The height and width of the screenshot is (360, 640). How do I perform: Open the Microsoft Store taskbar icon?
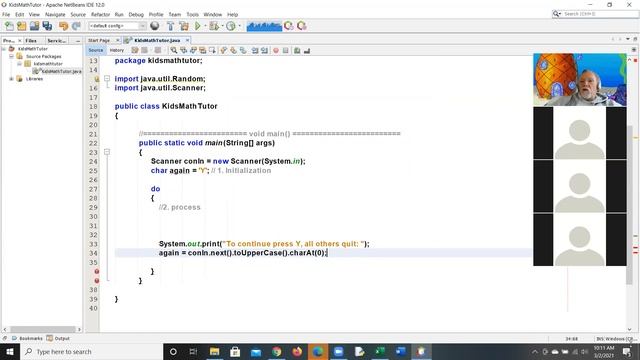[x=235, y=351]
